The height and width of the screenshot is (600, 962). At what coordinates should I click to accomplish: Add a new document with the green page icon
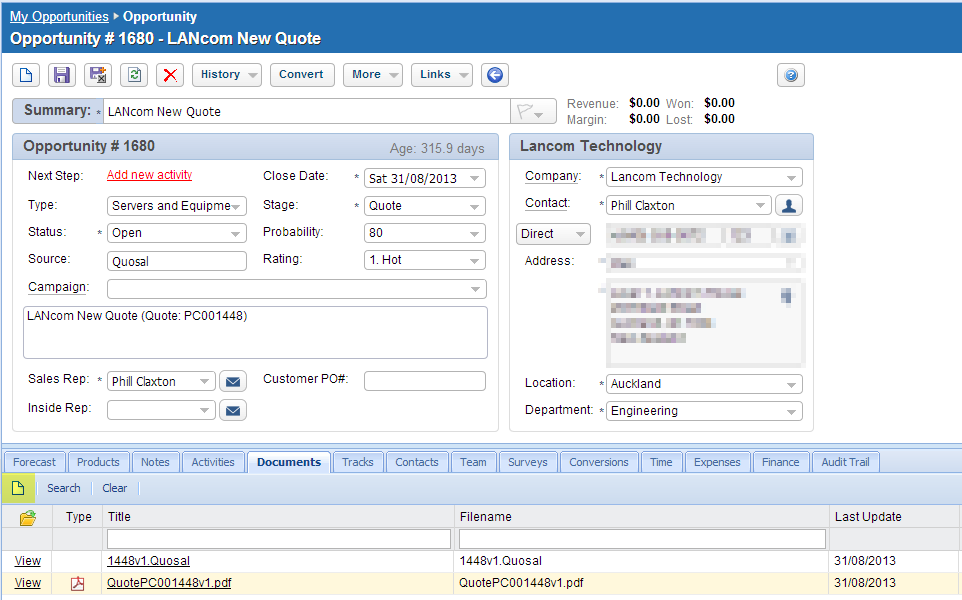click(18, 488)
